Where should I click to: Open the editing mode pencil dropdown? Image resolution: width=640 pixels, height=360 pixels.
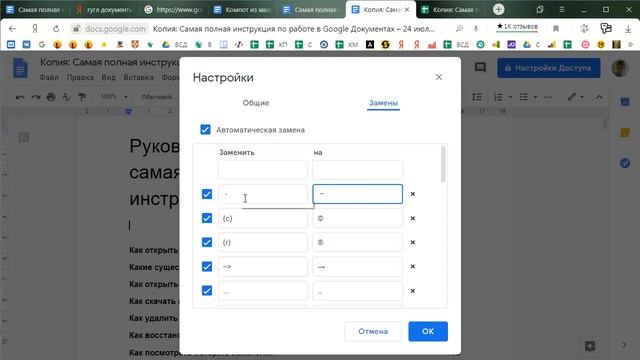(x=576, y=97)
